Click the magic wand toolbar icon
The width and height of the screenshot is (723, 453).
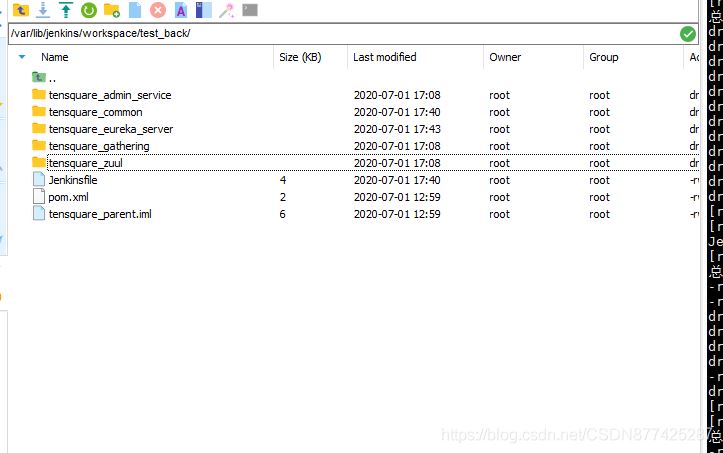pos(226,10)
